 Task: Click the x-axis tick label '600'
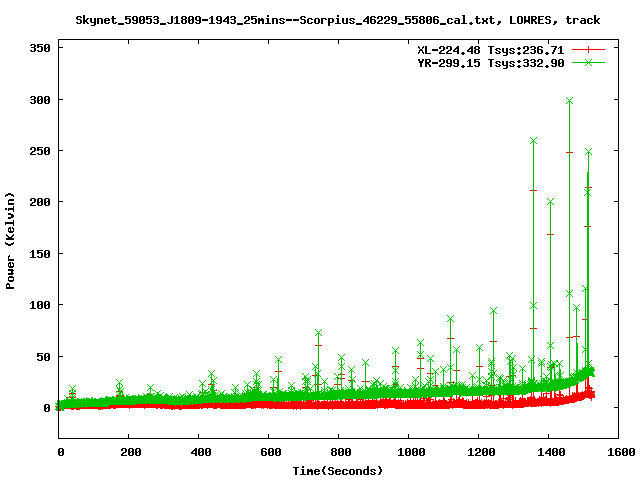[x=271, y=452]
